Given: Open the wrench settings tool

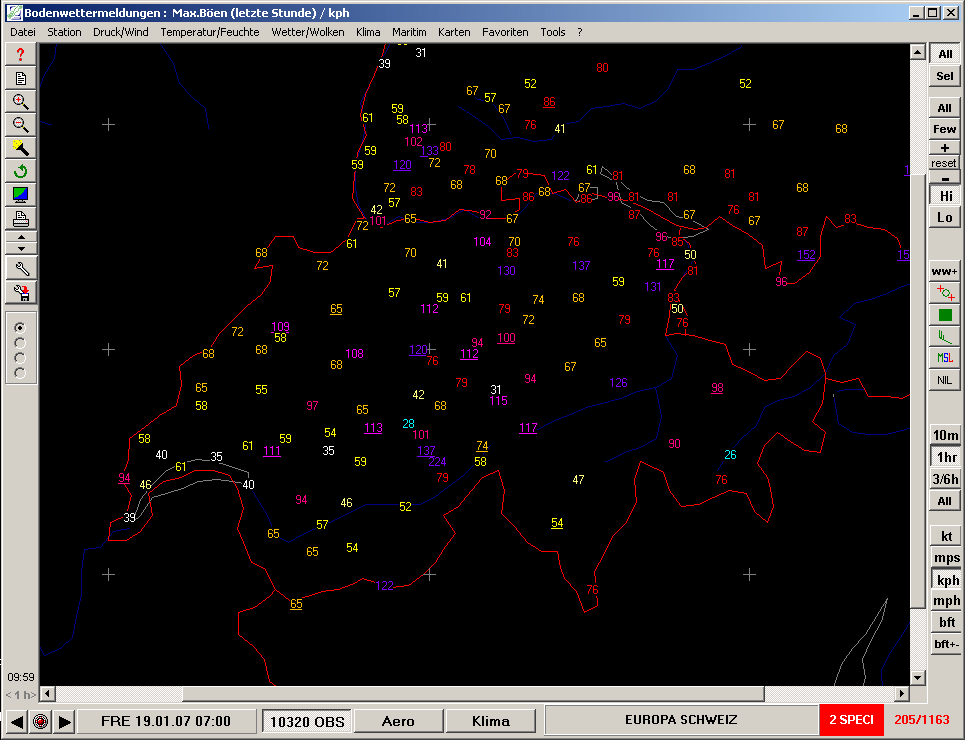Looking at the screenshot, I should (20, 268).
